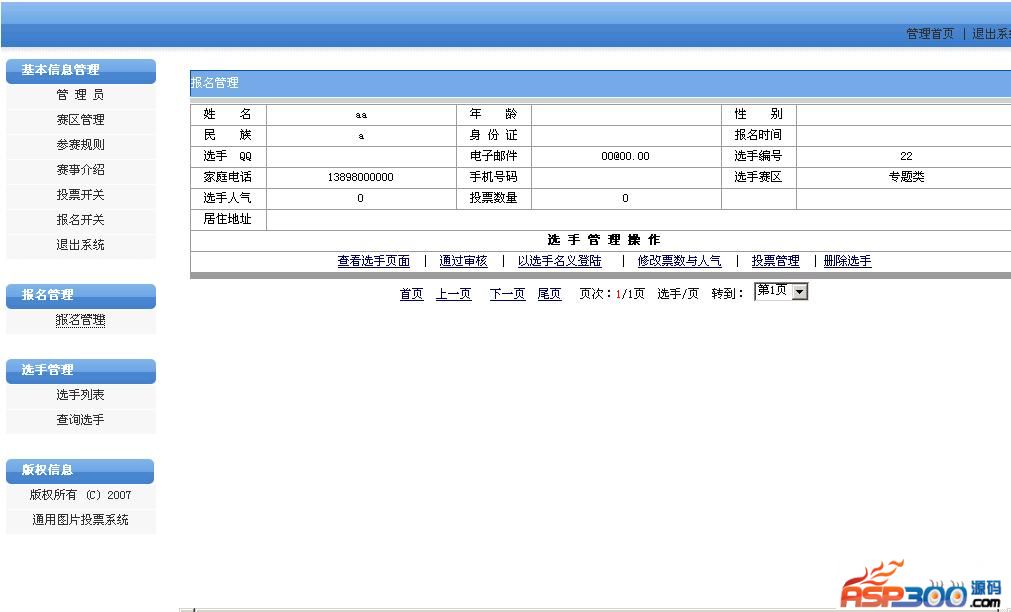Click the 选 手 管 理 操 作 heading
This screenshot has height=612, width=1011.
pos(604,240)
